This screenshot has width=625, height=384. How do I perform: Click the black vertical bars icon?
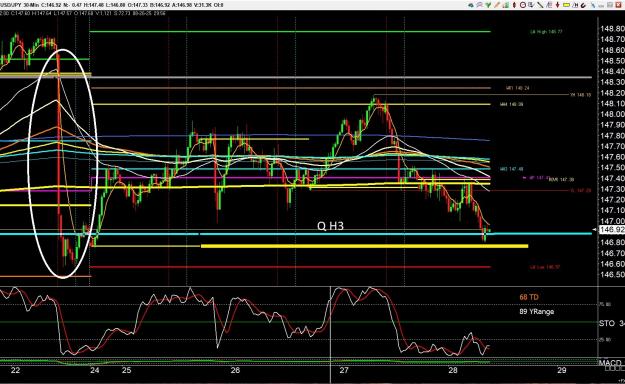[576, 5]
